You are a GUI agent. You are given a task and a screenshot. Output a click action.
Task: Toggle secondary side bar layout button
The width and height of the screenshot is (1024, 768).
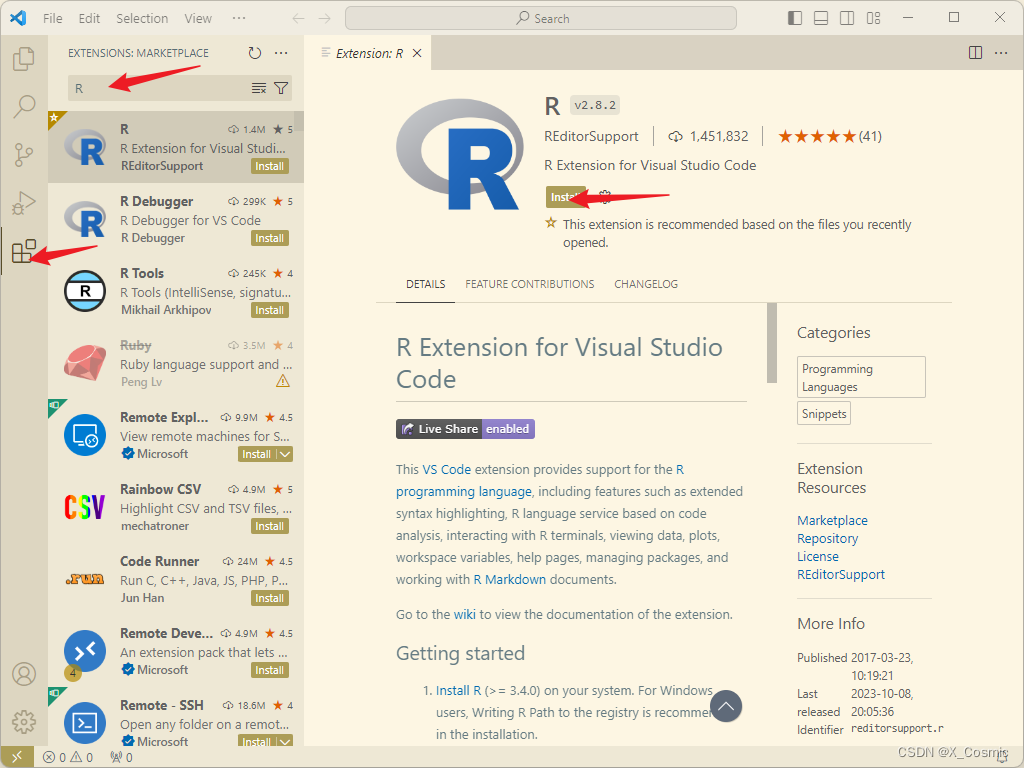point(847,18)
